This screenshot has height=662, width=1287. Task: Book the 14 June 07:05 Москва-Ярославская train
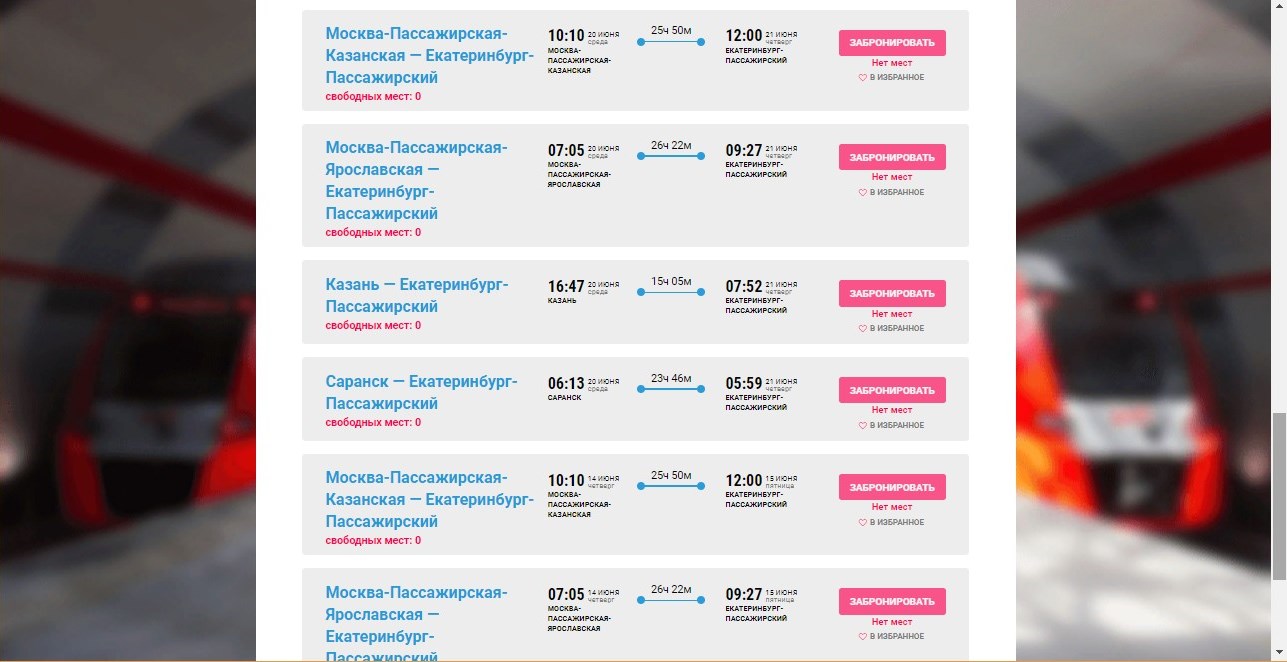[892, 601]
